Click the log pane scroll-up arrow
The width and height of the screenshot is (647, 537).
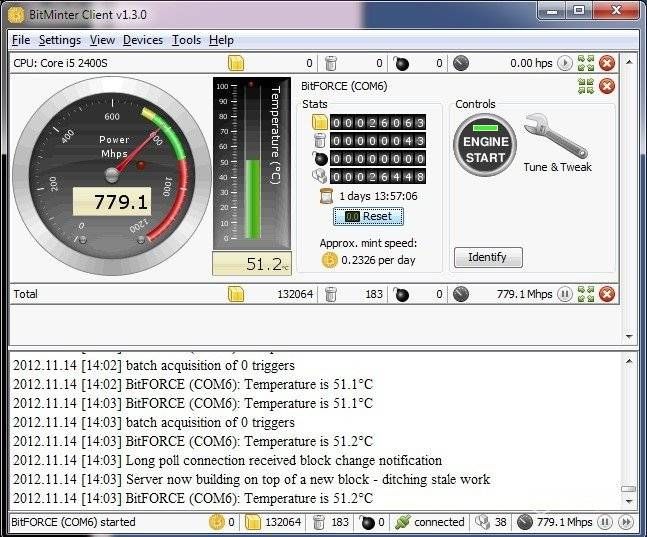tap(629, 362)
